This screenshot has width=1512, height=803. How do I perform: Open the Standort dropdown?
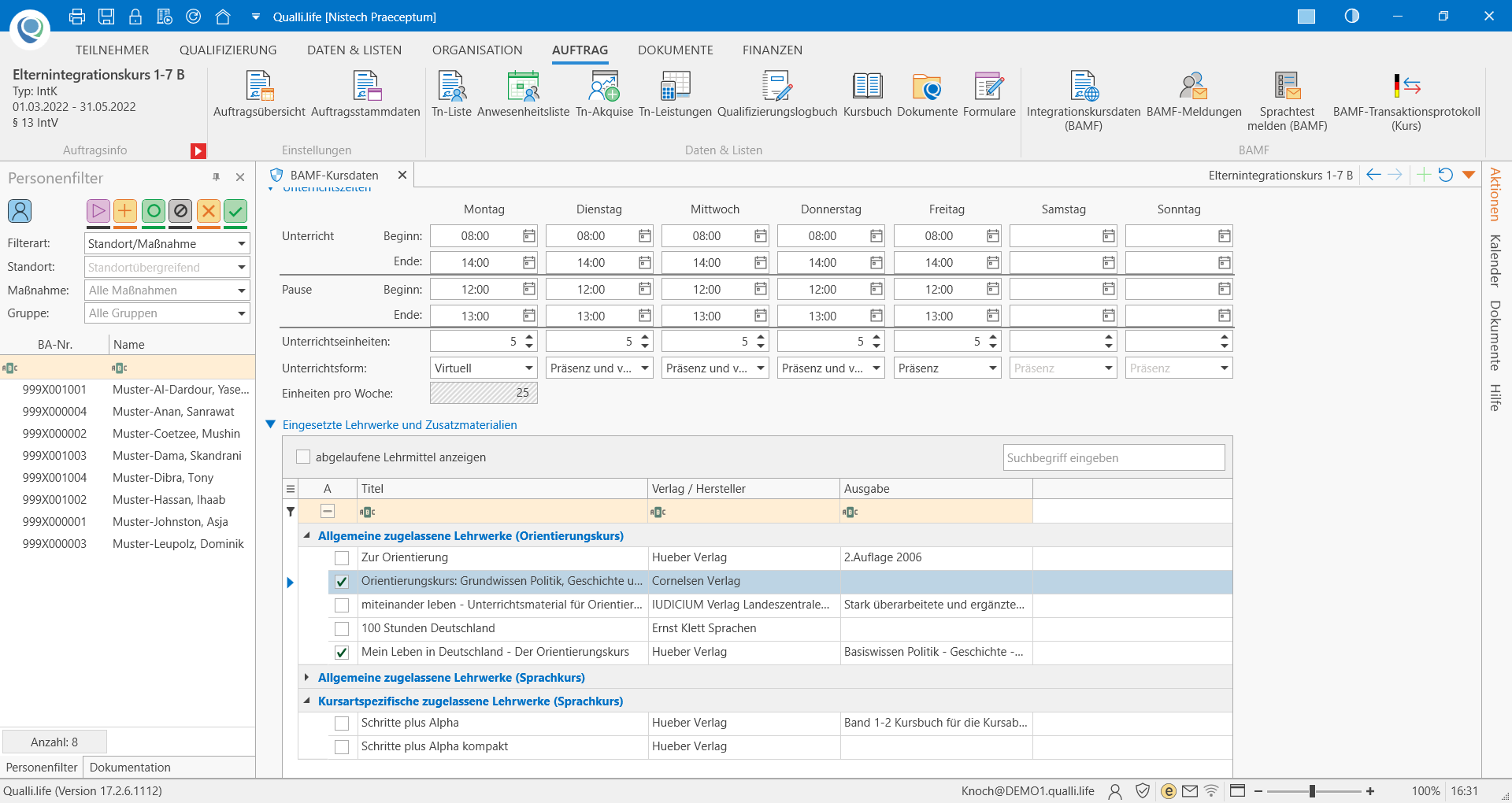(x=242, y=268)
